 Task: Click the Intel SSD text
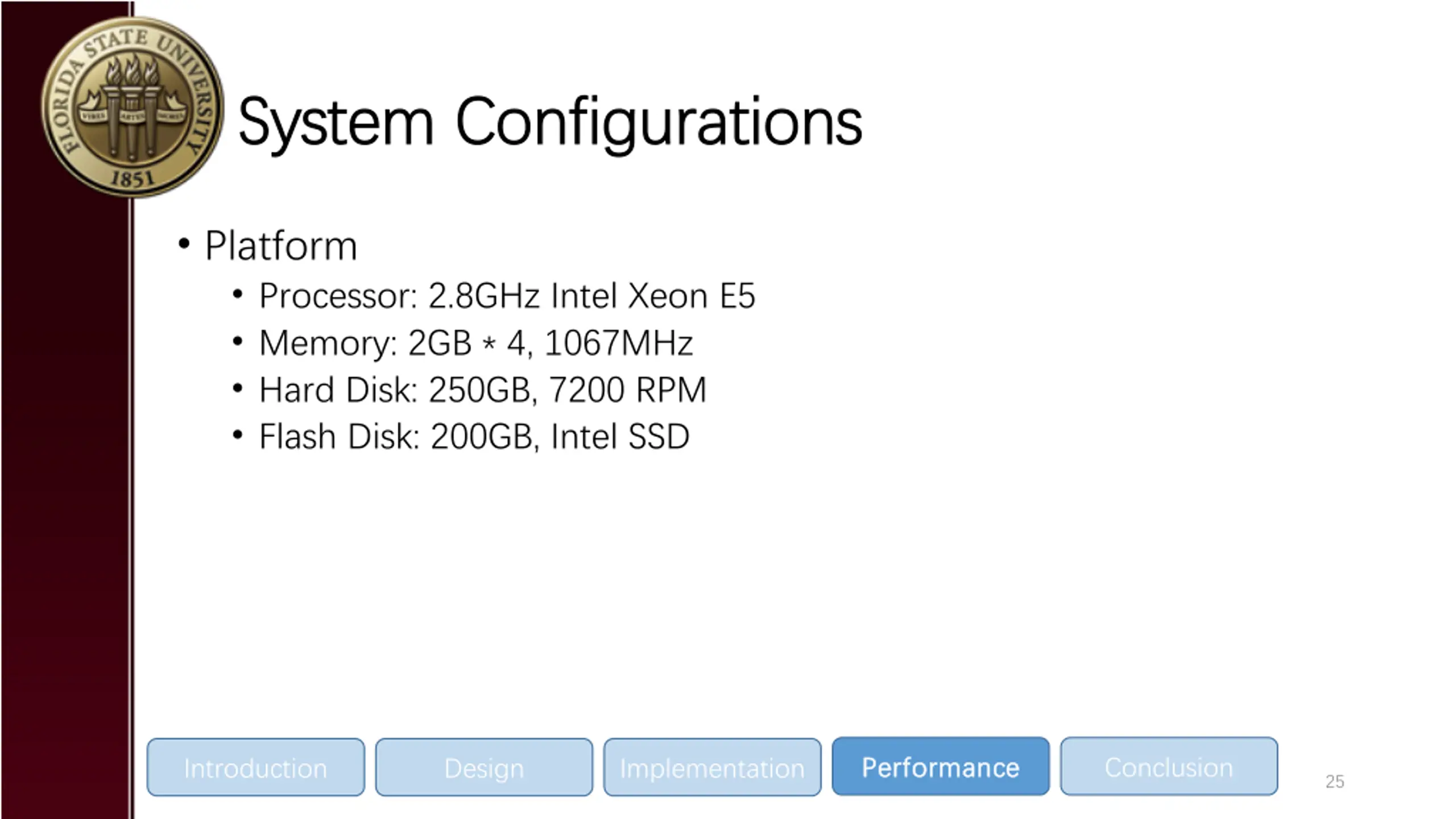pyautogui.click(x=620, y=437)
